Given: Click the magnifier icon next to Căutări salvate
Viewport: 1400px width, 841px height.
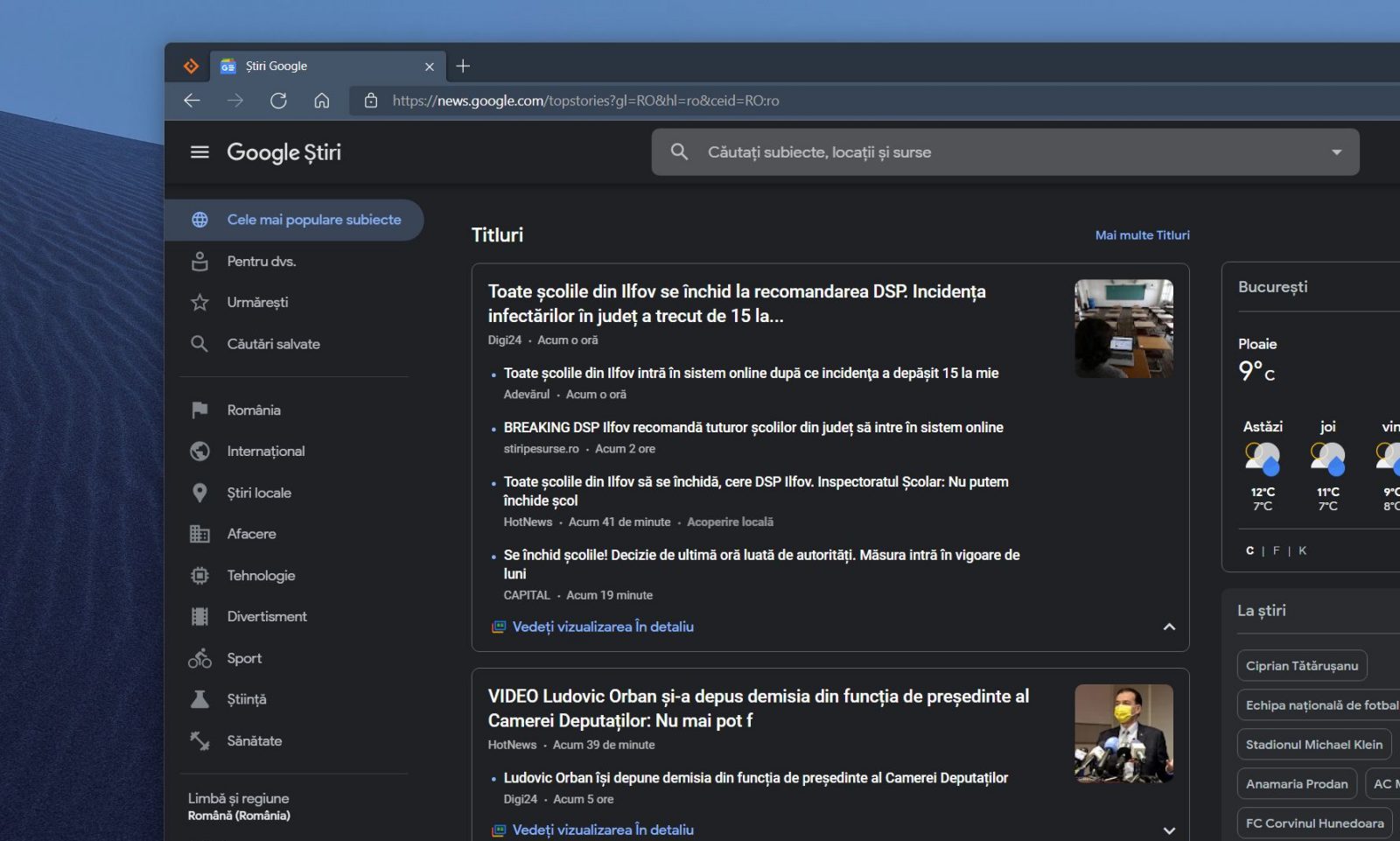Looking at the screenshot, I should [x=199, y=344].
